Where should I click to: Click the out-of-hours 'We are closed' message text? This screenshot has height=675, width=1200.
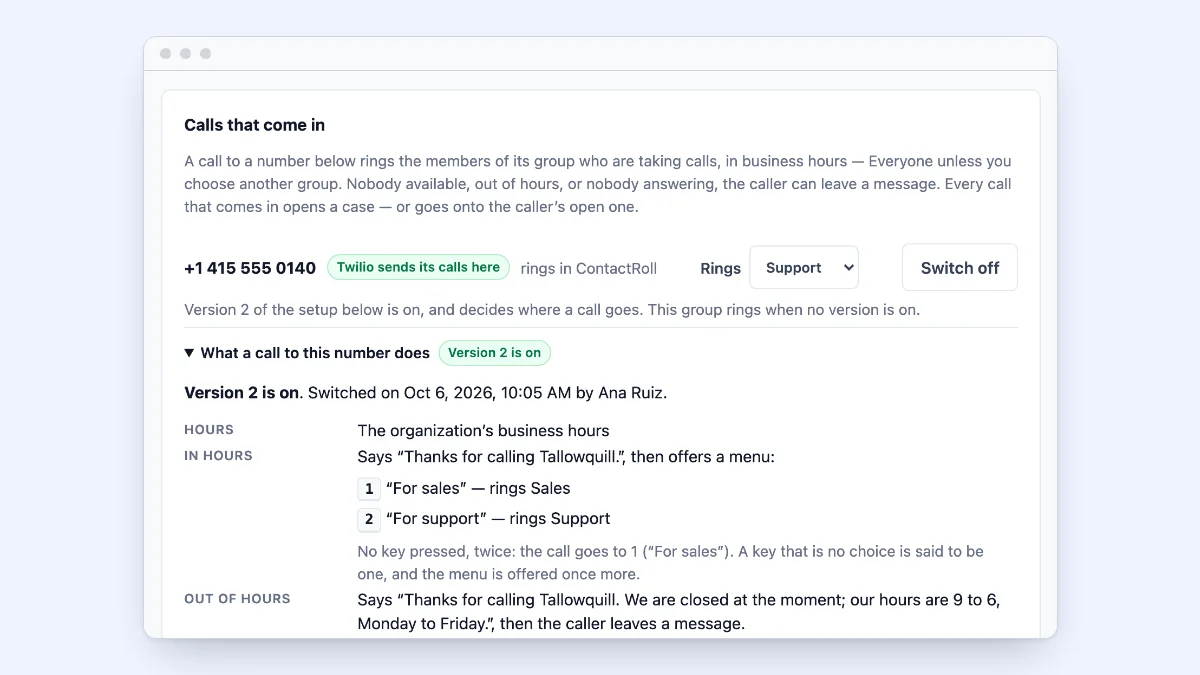coord(679,612)
